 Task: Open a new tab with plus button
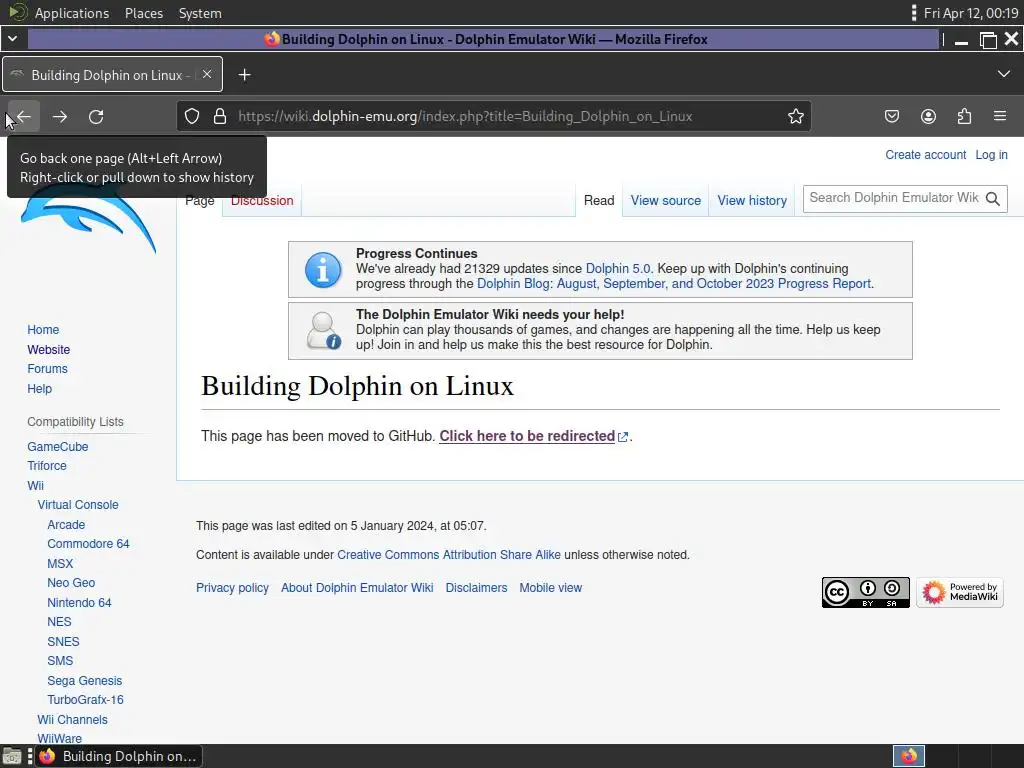click(x=244, y=75)
